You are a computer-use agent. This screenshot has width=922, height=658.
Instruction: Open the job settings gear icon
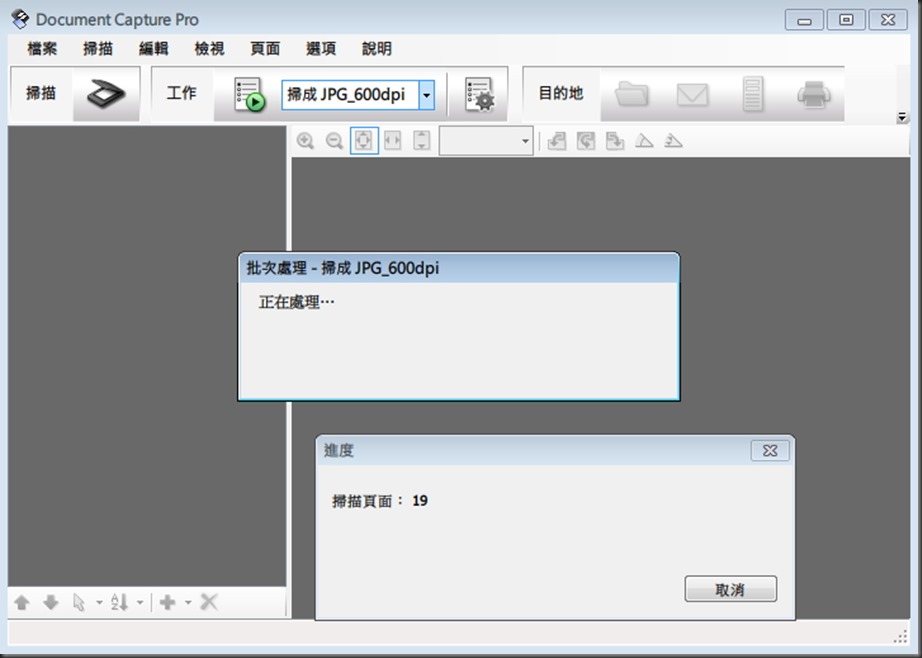tap(479, 93)
